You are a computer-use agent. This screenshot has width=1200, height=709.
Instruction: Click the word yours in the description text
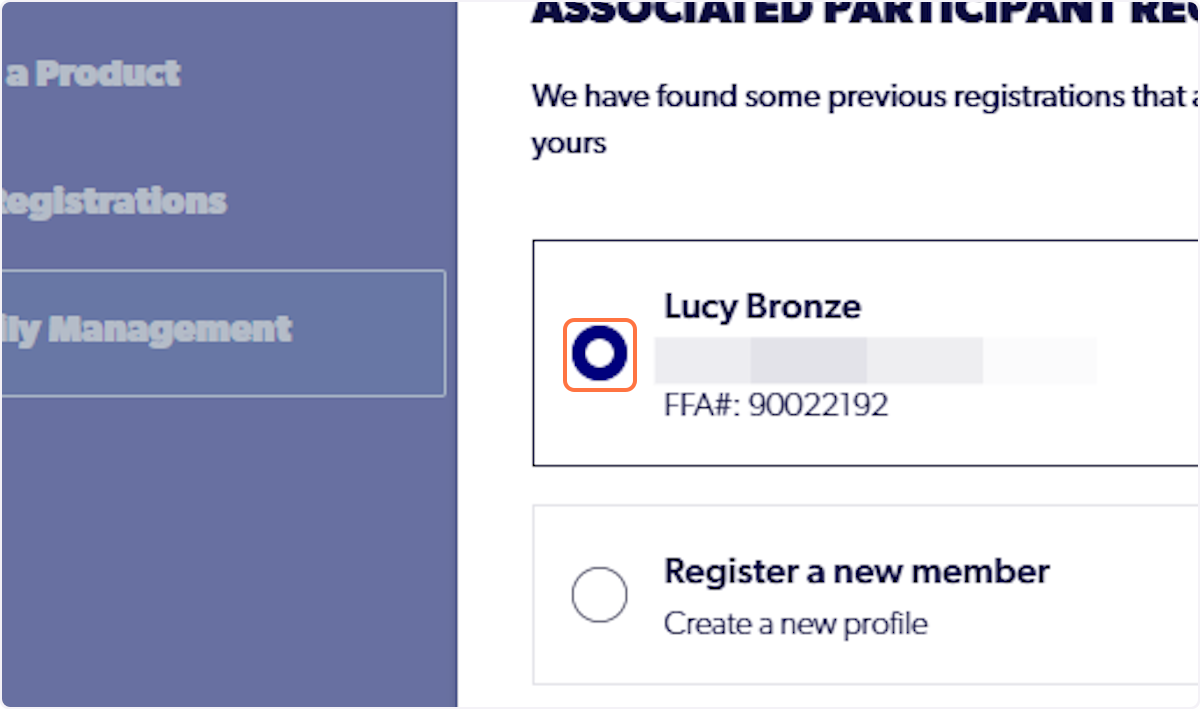[567, 143]
